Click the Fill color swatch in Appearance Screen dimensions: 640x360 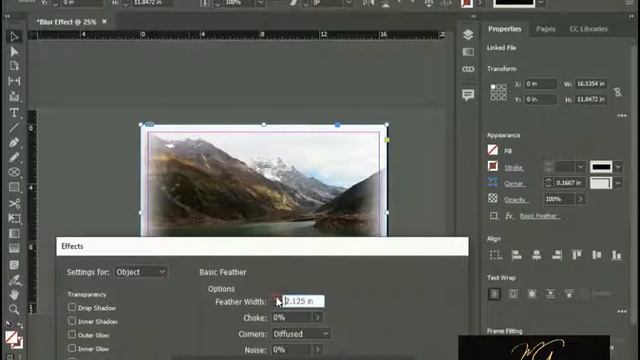tap(493, 150)
